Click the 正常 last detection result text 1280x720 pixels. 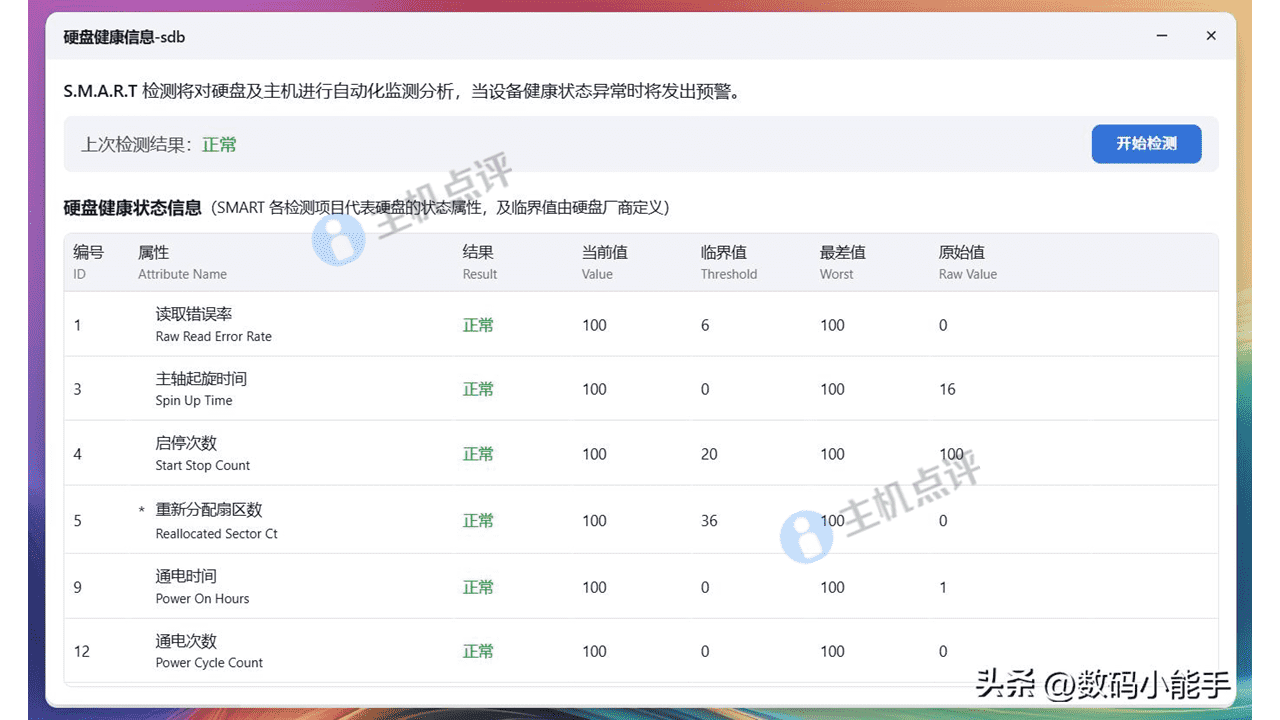tap(219, 145)
